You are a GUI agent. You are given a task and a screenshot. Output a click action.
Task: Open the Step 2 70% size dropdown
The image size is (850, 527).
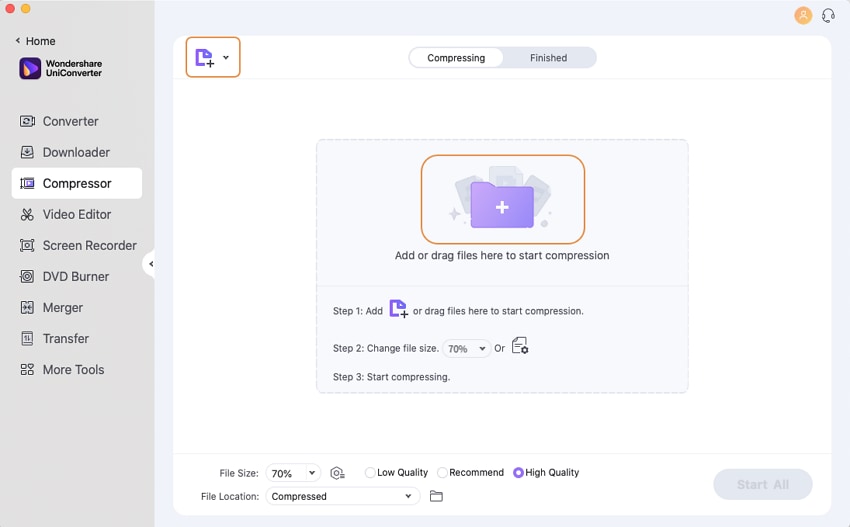466,349
